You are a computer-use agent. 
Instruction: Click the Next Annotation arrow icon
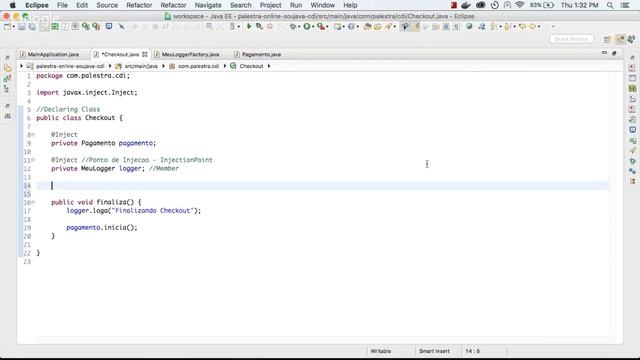tap(494, 27)
